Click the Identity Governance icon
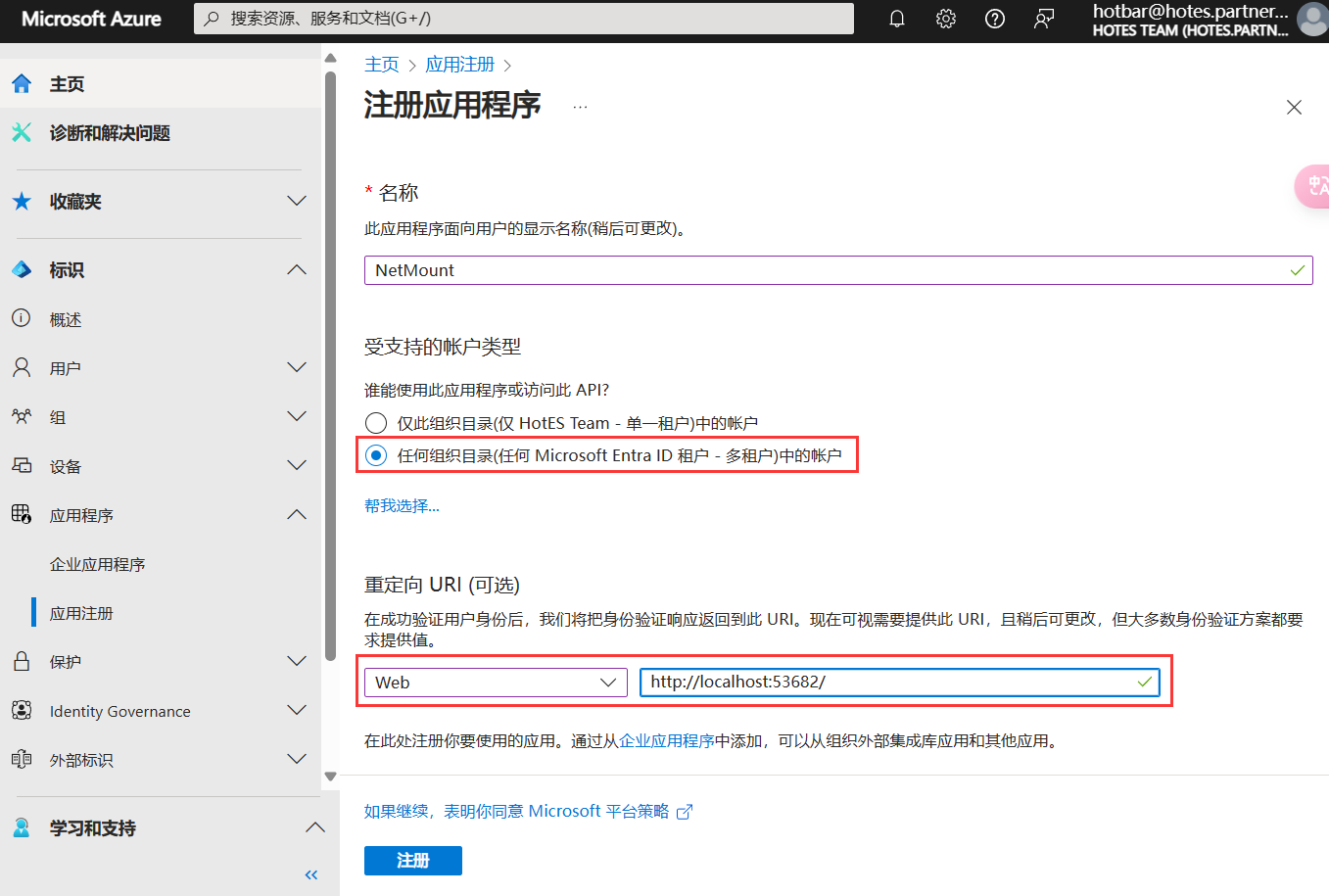Image resolution: width=1329 pixels, height=896 pixels. (x=22, y=710)
